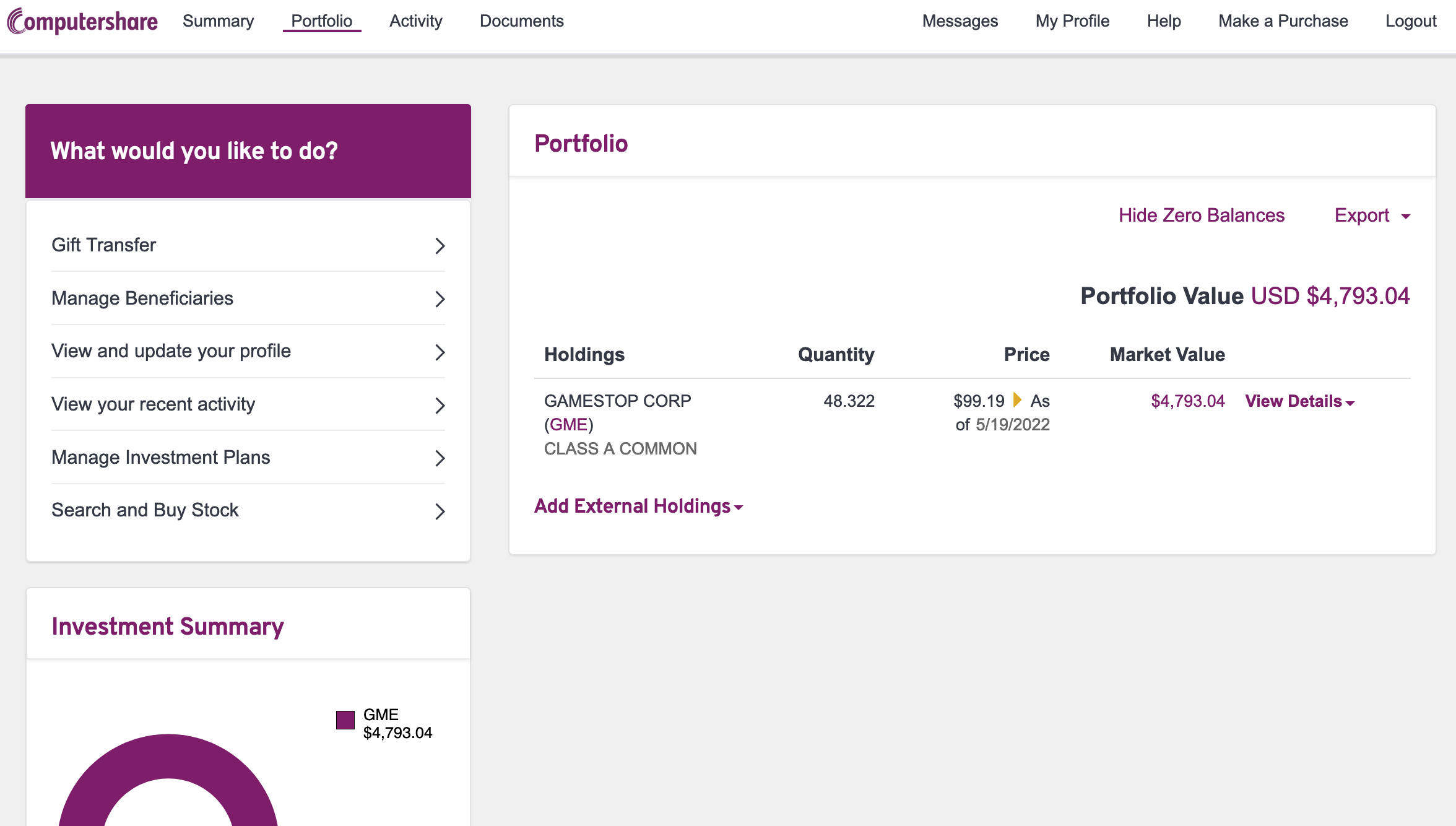The width and height of the screenshot is (1456, 826).
Task: Click the Manage Investment Plans chevron
Action: point(440,458)
